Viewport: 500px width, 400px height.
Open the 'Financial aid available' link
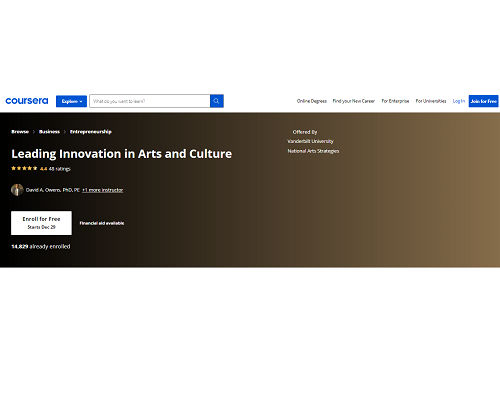coord(102,223)
